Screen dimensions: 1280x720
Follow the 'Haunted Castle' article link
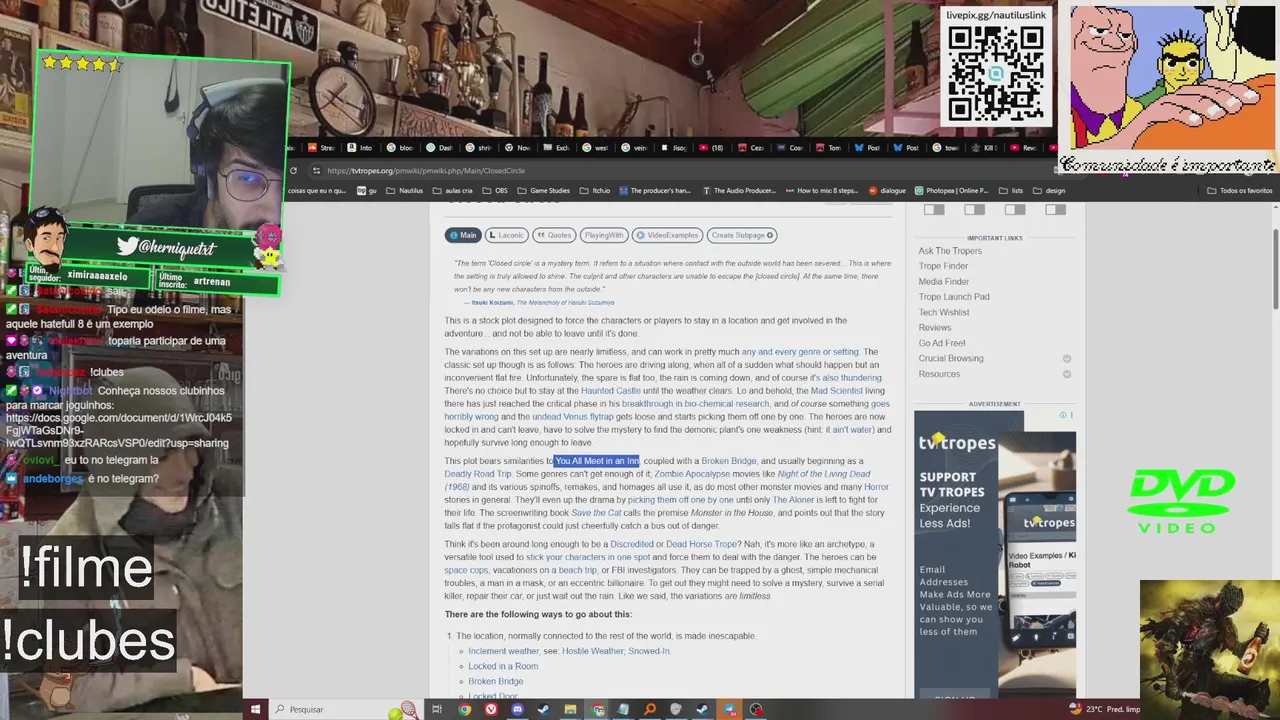pyautogui.click(x=610, y=391)
